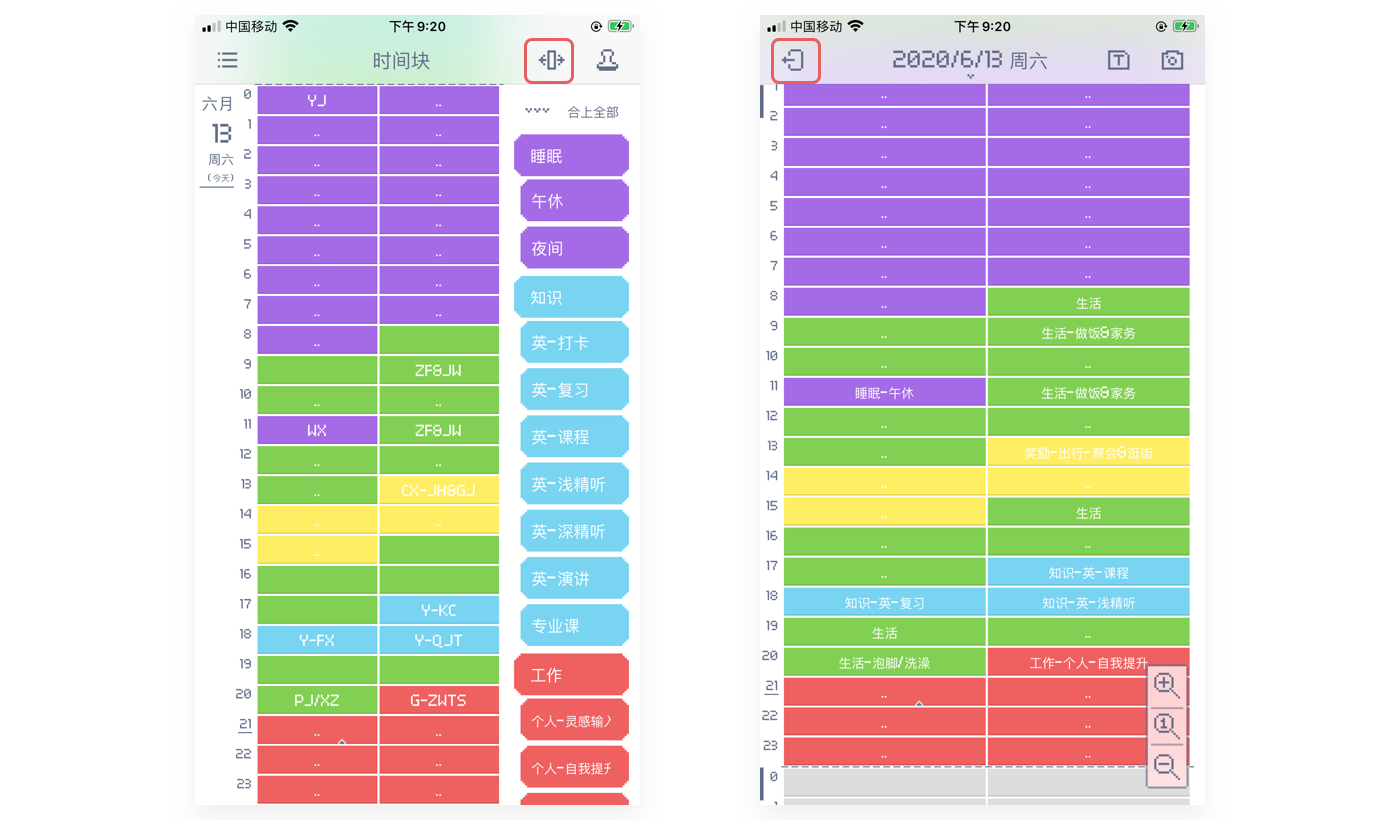
Task: Tap the Y-FX block at 18:00
Action: 317,640
